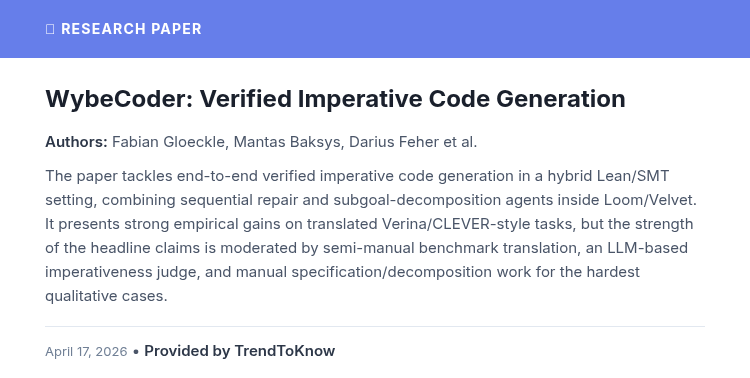
Task: Select author Darius Feher
Action: (394, 142)
